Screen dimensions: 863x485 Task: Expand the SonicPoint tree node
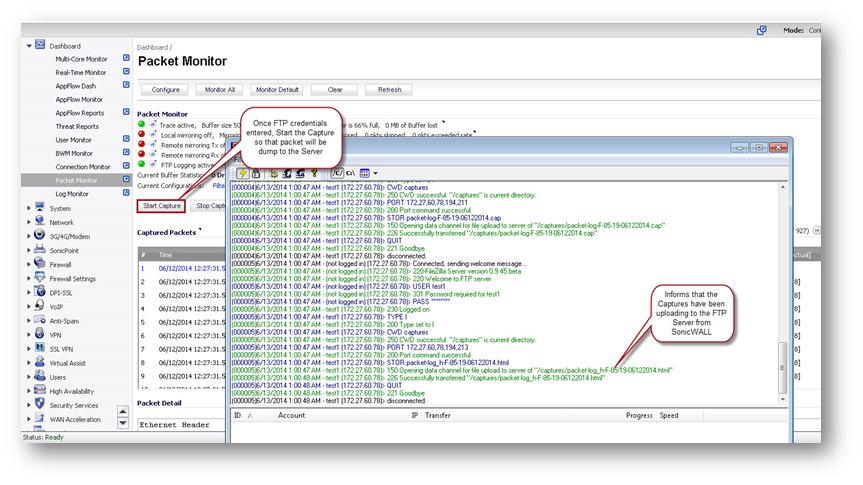click(x=29, y=250)
